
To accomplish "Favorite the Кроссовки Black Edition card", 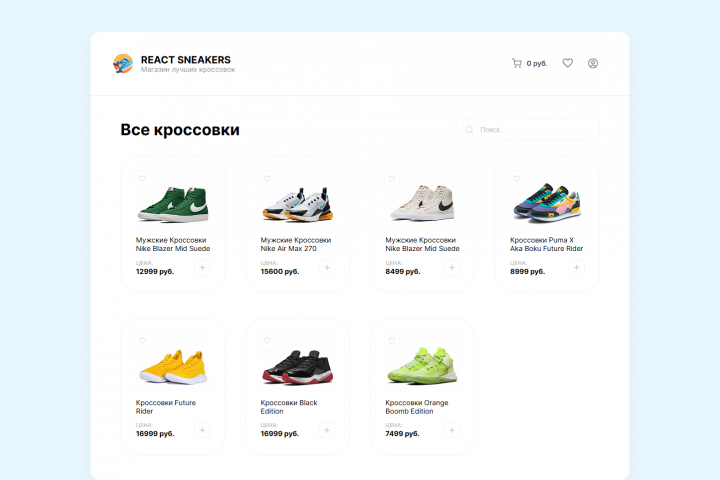I will point(267,341).
